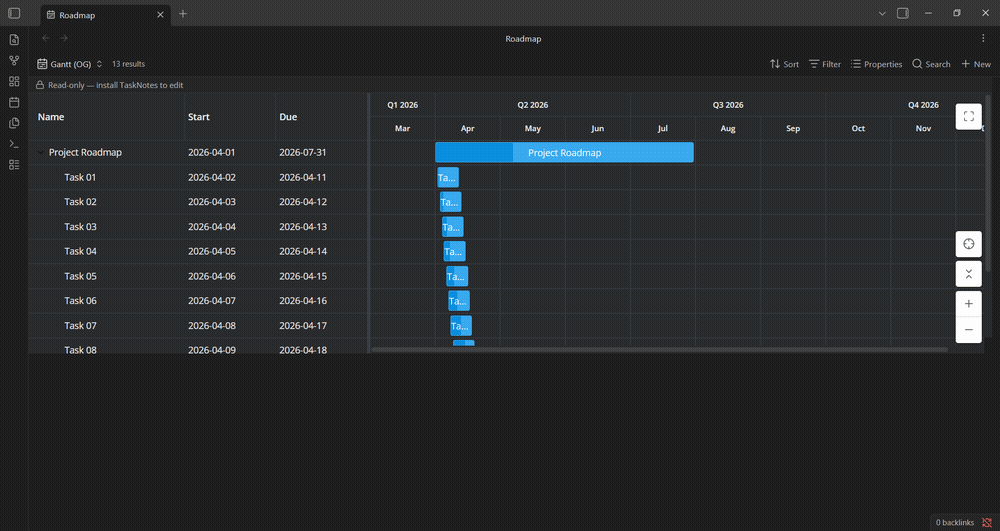Select the Project Roadmap Gantt bar

click(x=564, y=152)
